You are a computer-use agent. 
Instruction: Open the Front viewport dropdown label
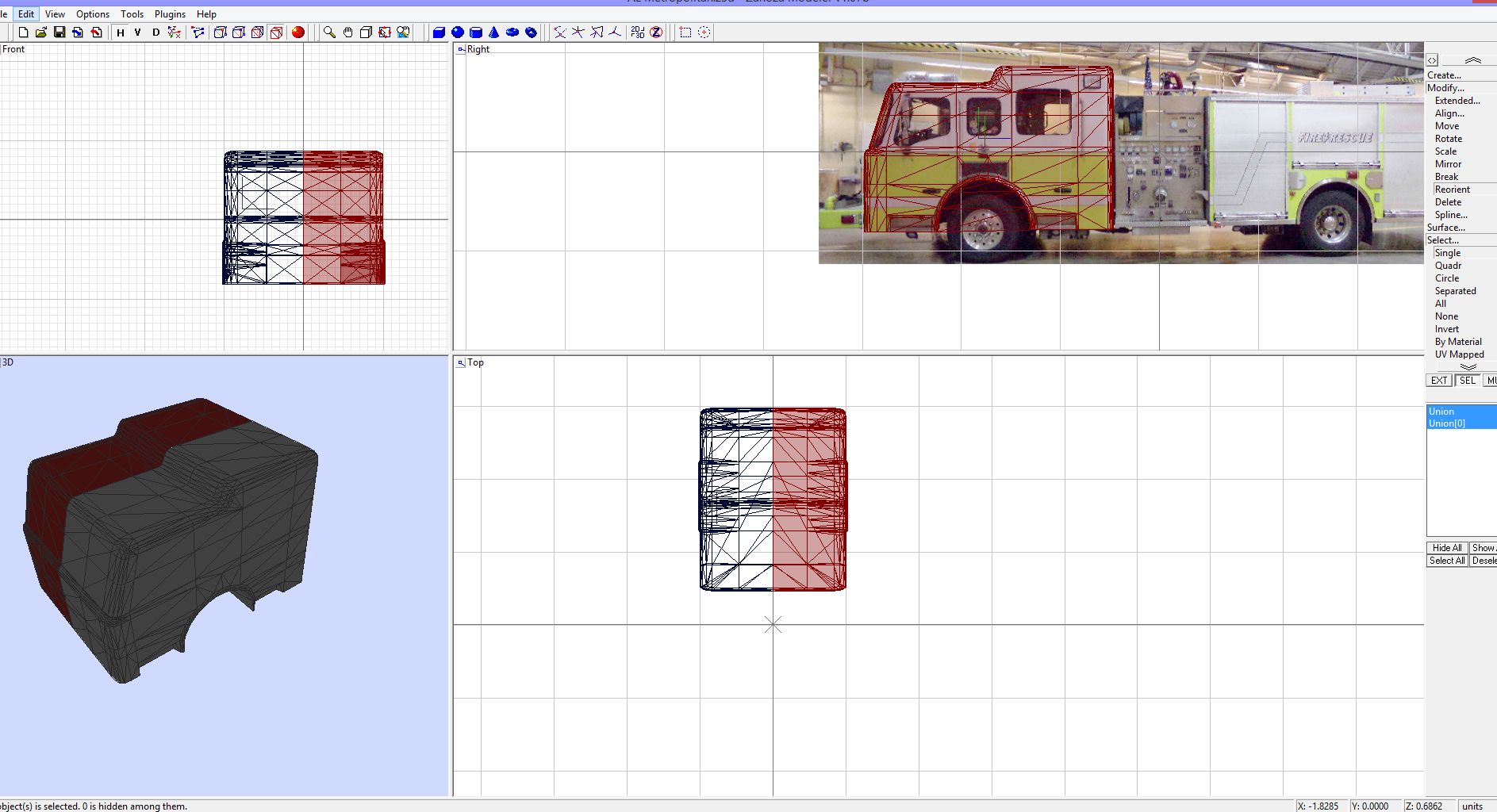tap(13, 49)
